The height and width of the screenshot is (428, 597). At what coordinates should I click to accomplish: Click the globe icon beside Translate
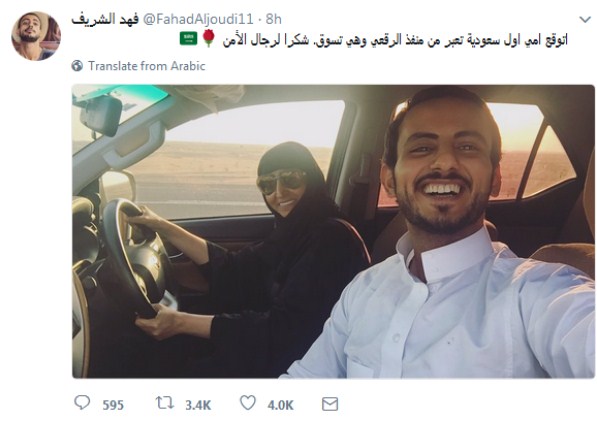pos(77,66)
